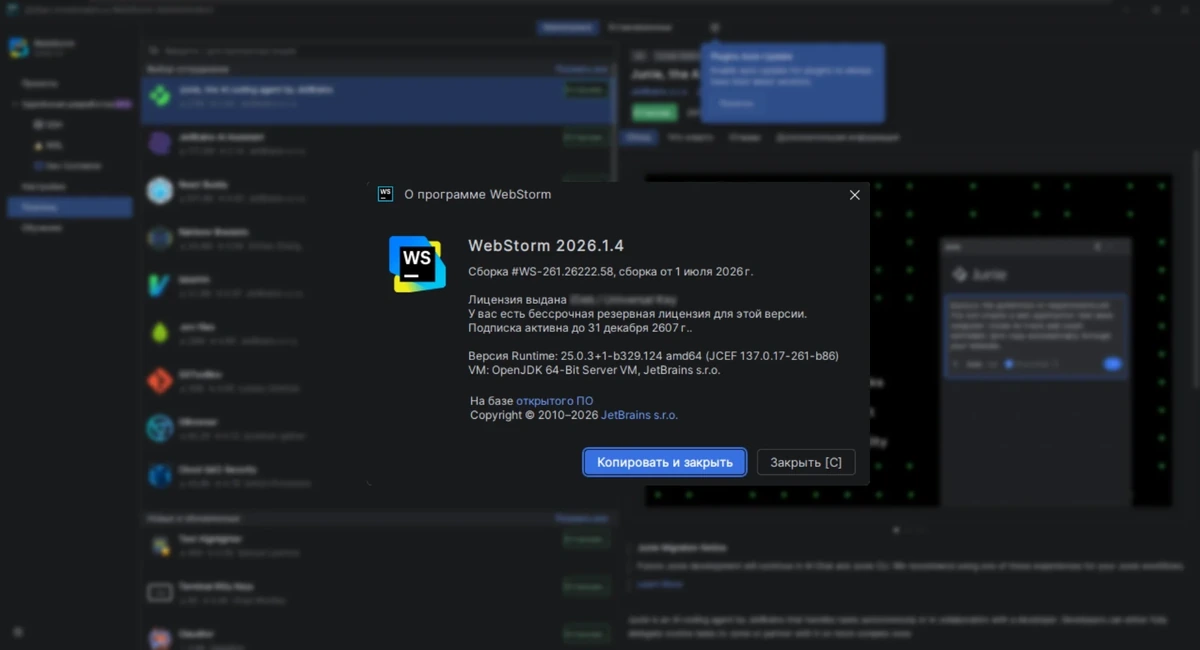Select Проекты in the welcome sidebar

pos(40,84)
